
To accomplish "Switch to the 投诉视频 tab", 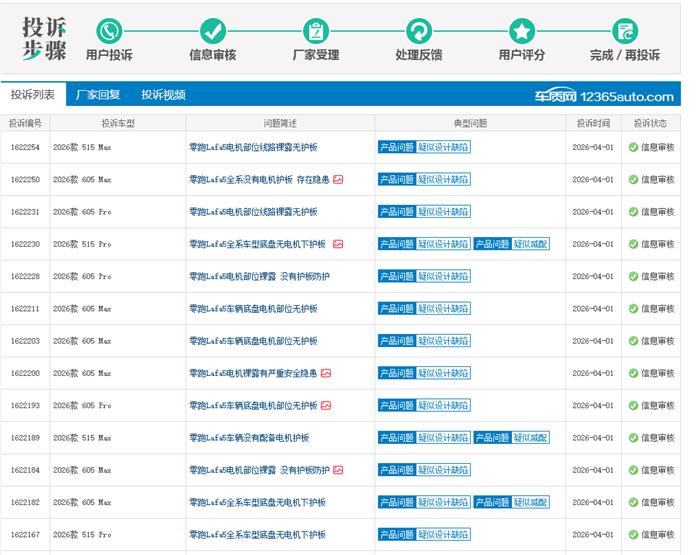I will click(163, 95).
